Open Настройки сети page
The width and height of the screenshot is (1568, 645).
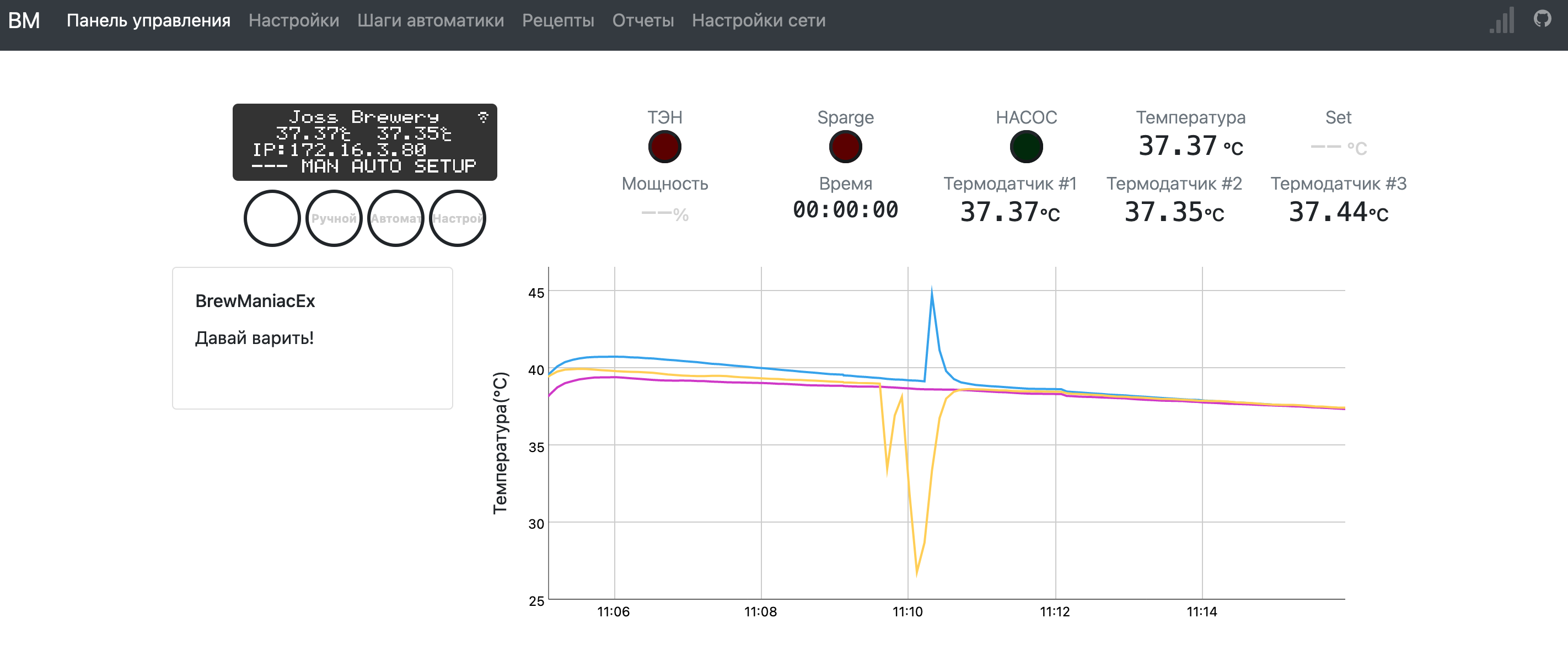[x=759, y=21]
